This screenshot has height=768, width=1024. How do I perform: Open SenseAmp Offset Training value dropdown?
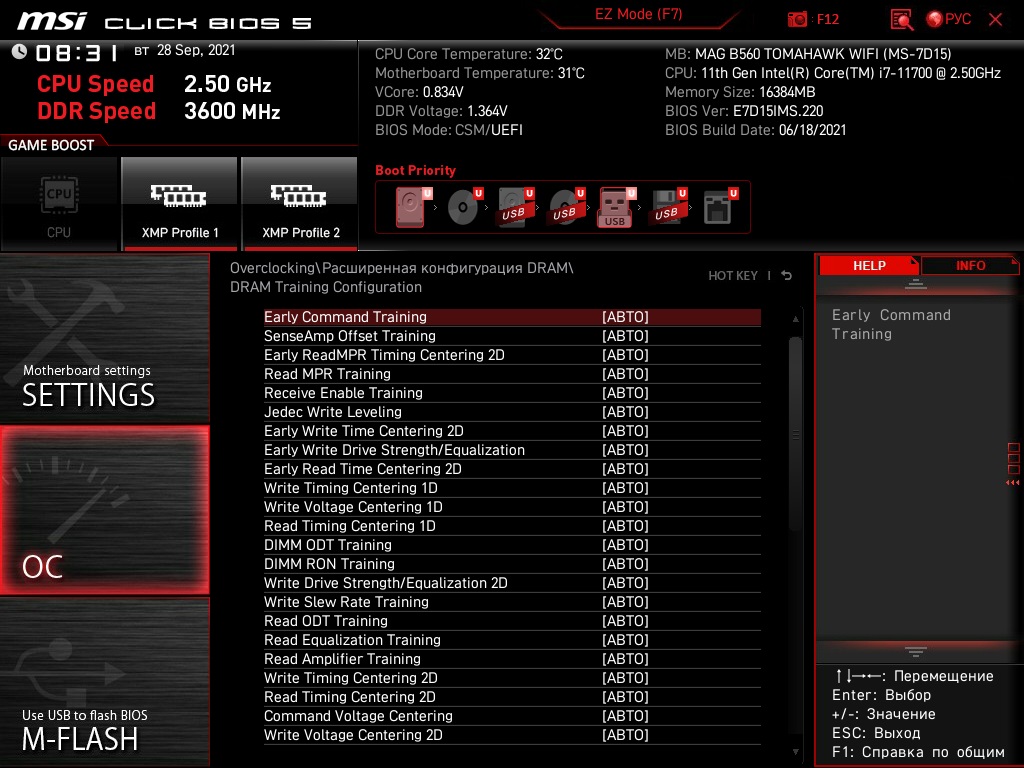(625, 336)
